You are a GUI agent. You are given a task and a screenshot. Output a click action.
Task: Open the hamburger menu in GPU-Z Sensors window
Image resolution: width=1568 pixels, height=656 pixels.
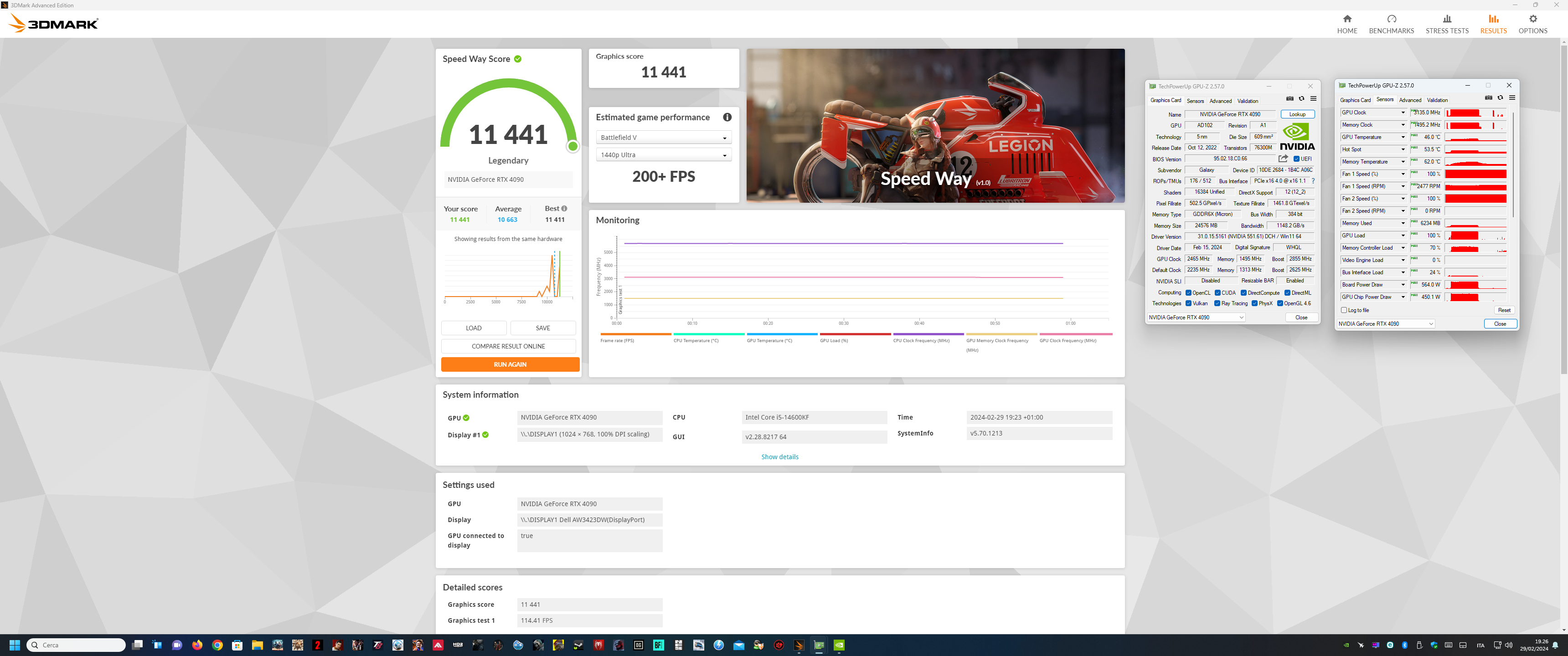click(x=1511, y=98)
